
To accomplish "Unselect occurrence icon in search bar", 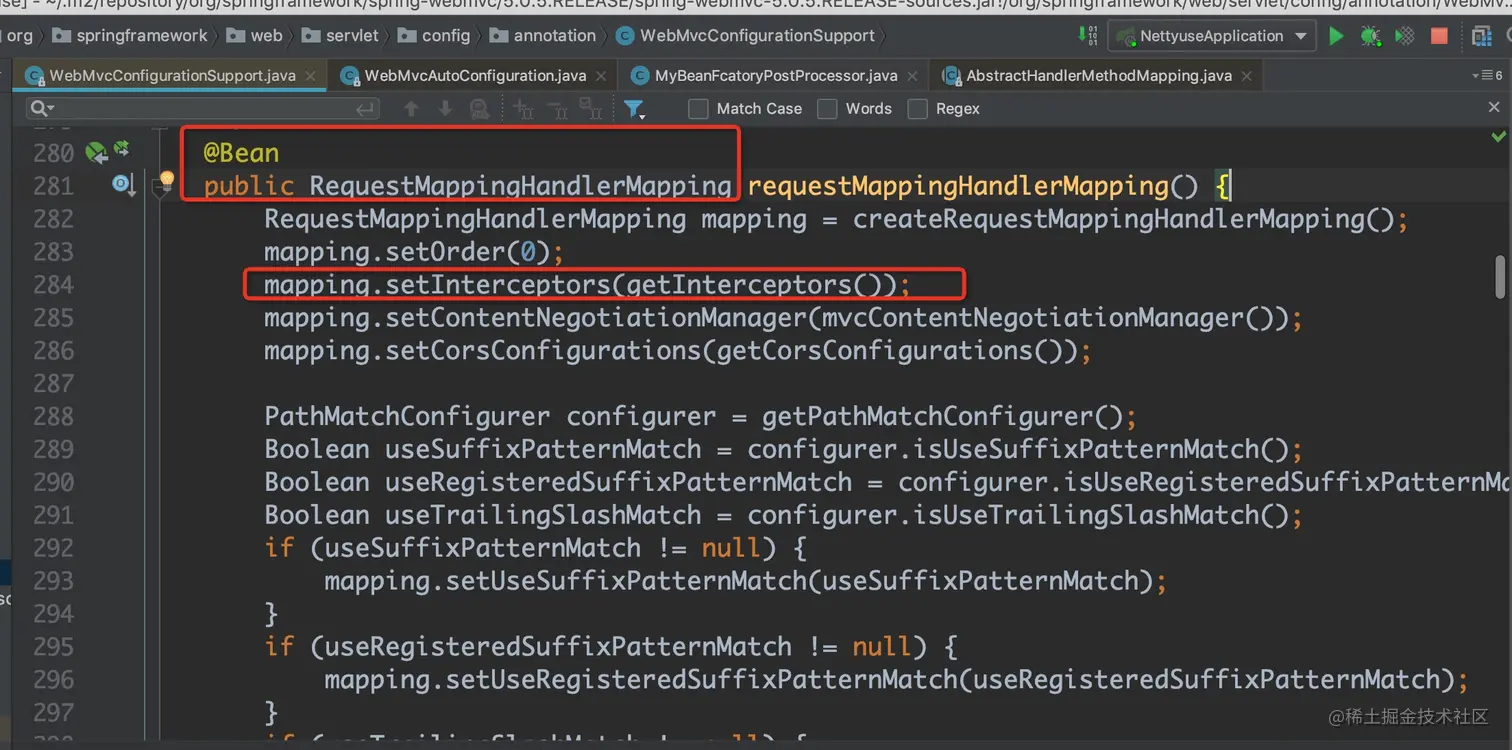I will click(557, 109).
